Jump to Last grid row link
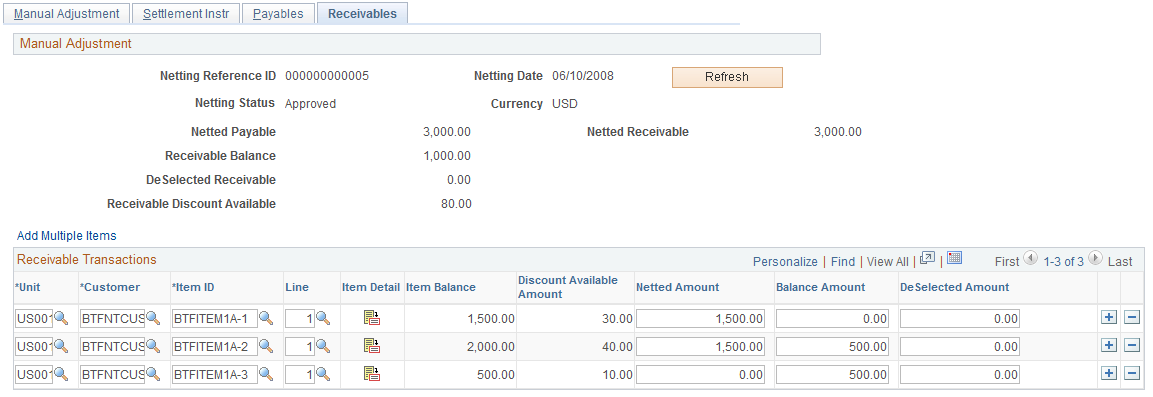Viewport: 1153px width, 397px height. (x=1120, y=262)
